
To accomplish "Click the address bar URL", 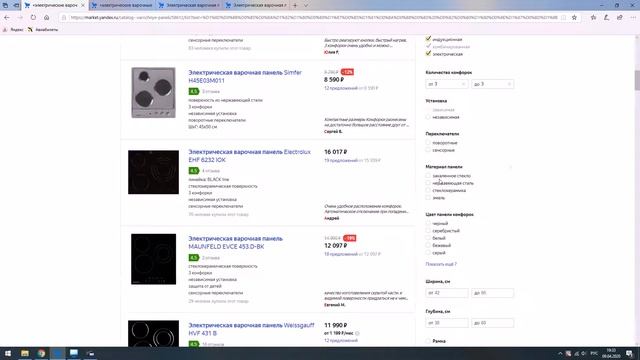I will pyautogui.click(x=313, y=18).
